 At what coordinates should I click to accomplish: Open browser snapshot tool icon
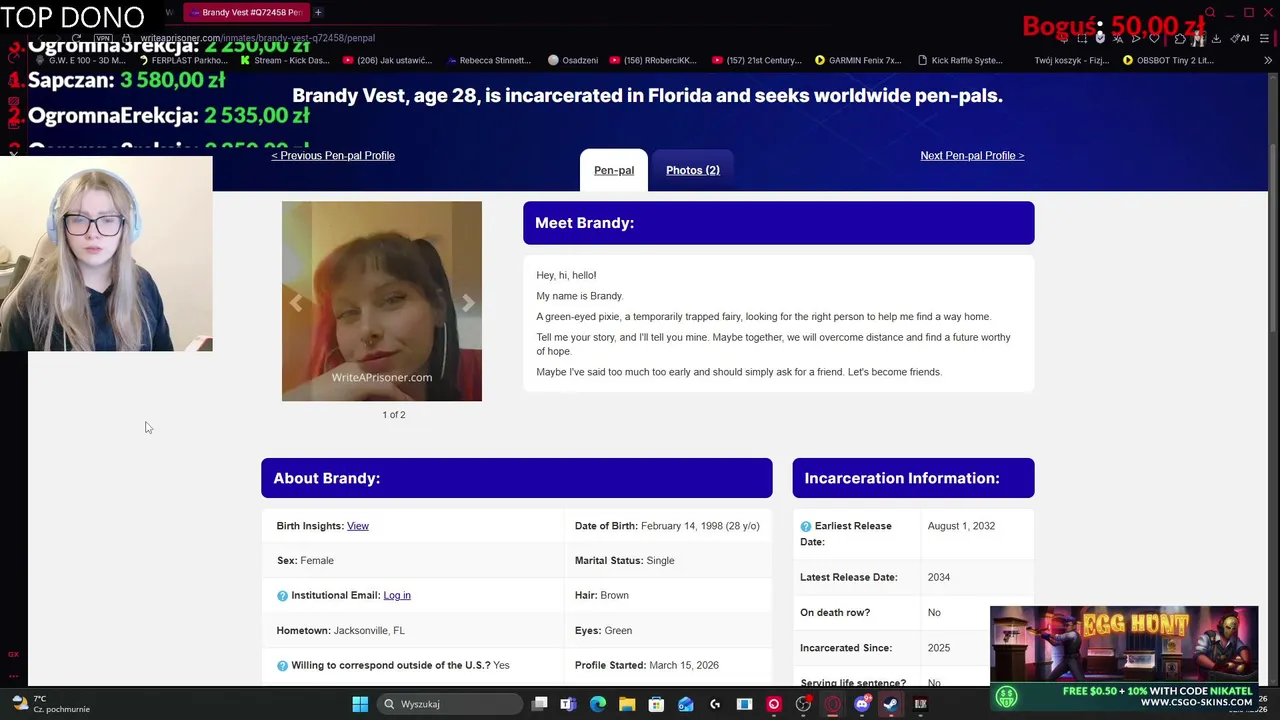tap(1082, 38)
